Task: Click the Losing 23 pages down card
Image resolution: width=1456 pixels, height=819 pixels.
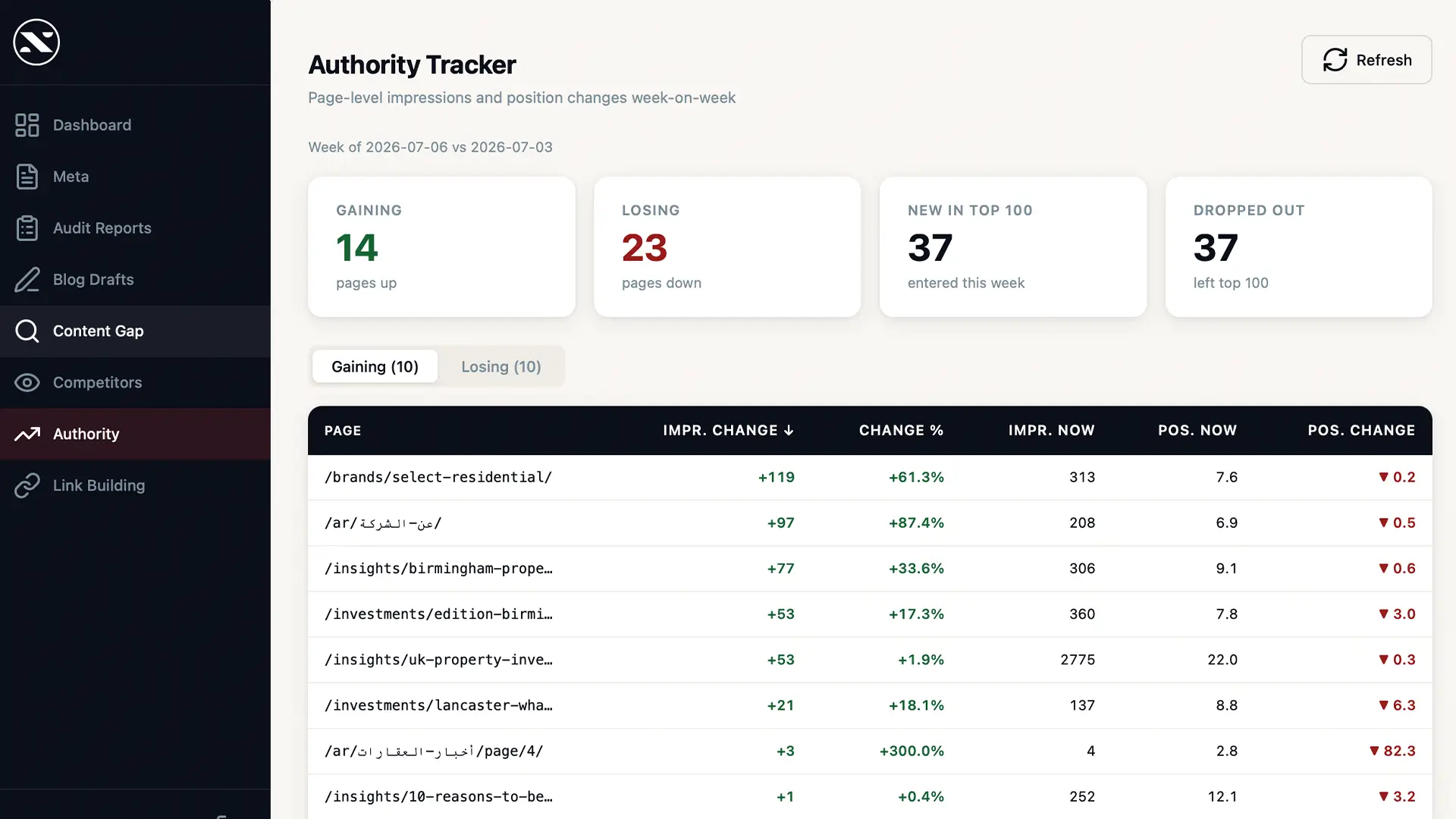Action: coord(727,247)
